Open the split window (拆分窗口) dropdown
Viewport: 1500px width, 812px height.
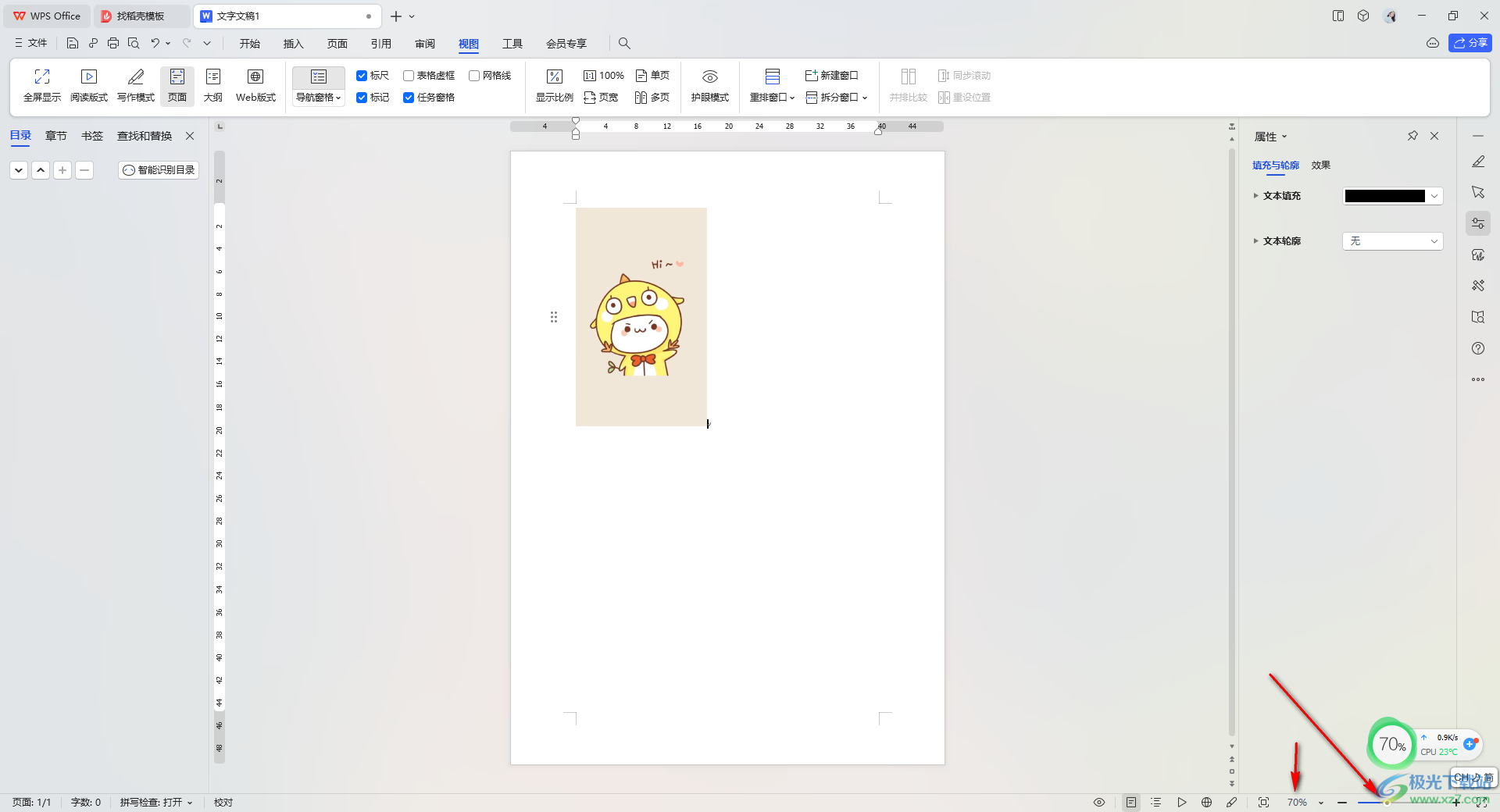pyautogui.click(x=837, y=98)
